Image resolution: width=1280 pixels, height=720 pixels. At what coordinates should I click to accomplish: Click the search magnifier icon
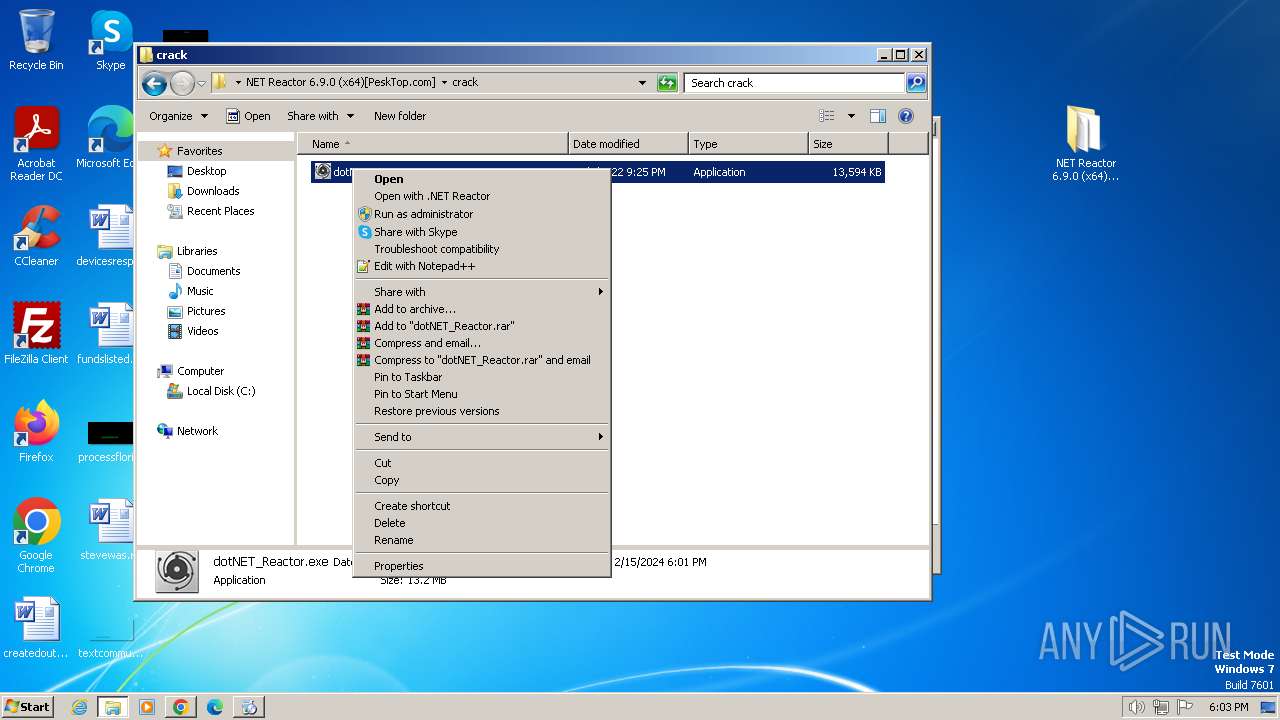[x=915, y=83]
